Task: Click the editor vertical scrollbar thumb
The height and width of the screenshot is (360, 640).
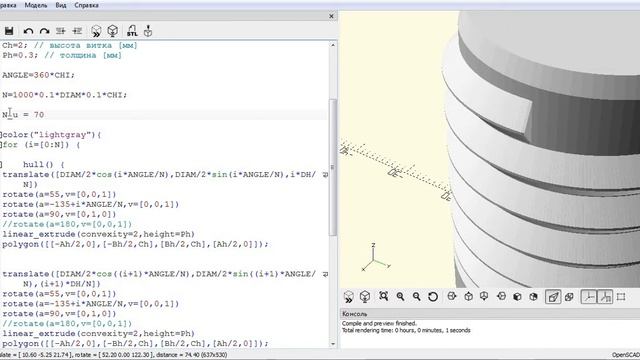Action: point(333,167)
